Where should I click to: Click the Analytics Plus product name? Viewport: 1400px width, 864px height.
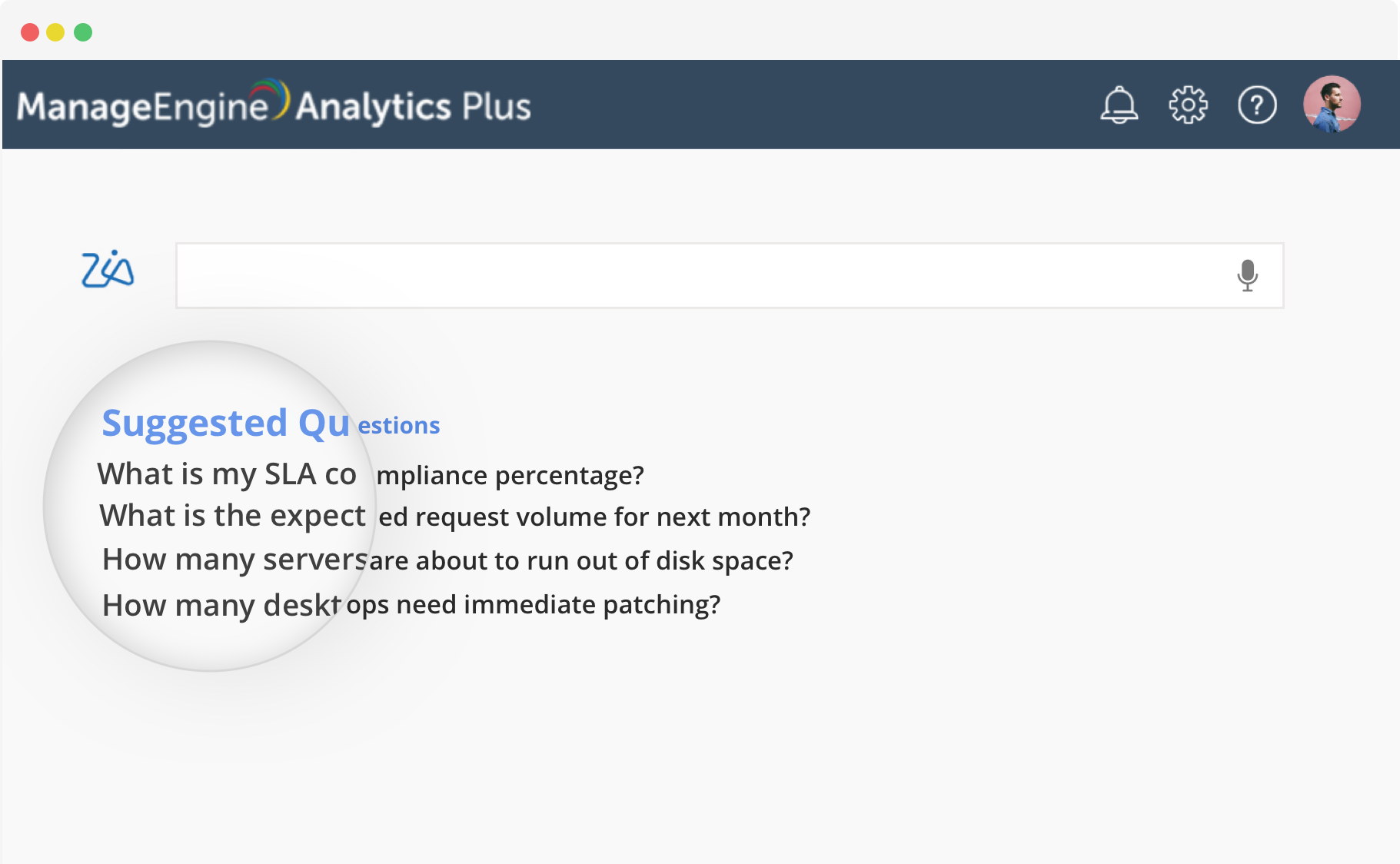coord(414,107)
